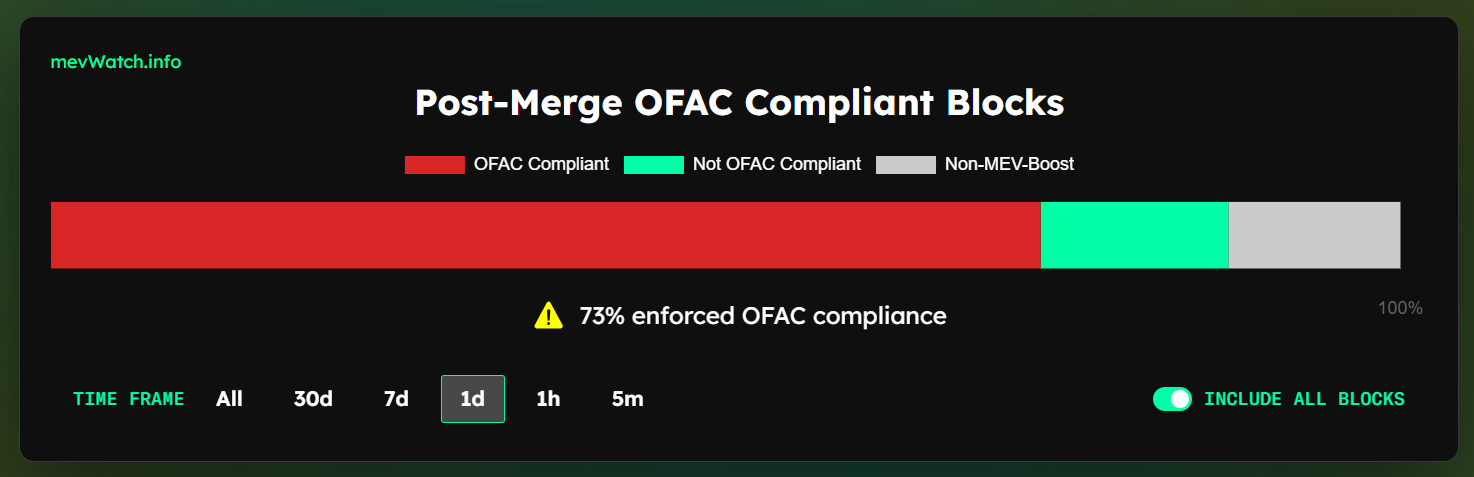1474x477 pixels.
Task: Click the gray Non-MEV-Boost bar segment
Action: [x=1314, y=235]
